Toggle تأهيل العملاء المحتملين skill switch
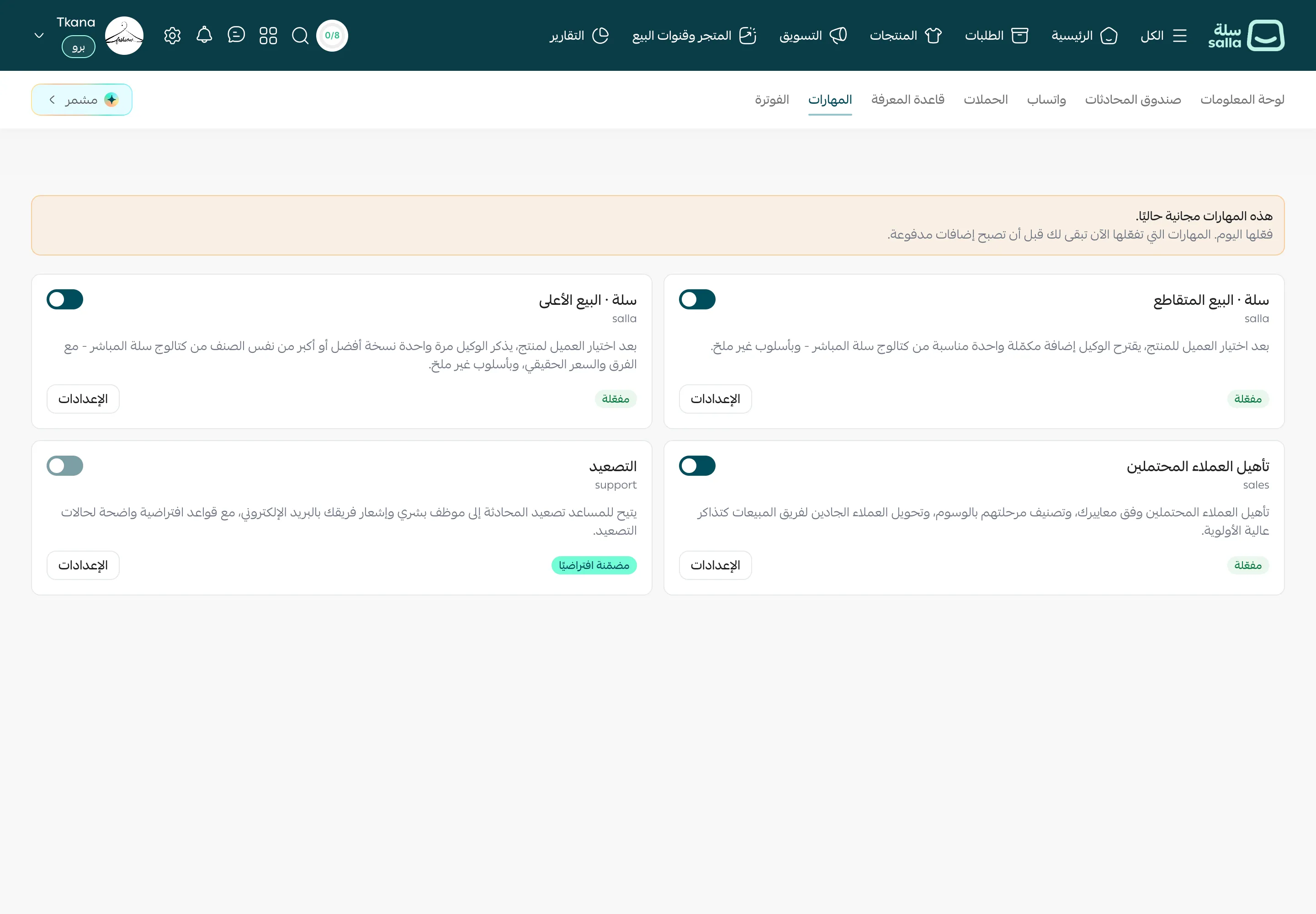This screenshot has height=914, width=1316. tap(697, 466)
